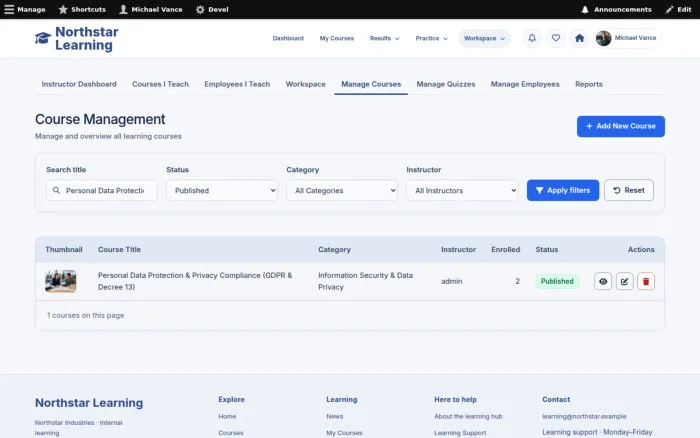Open footer Home link

coord(227,416)
